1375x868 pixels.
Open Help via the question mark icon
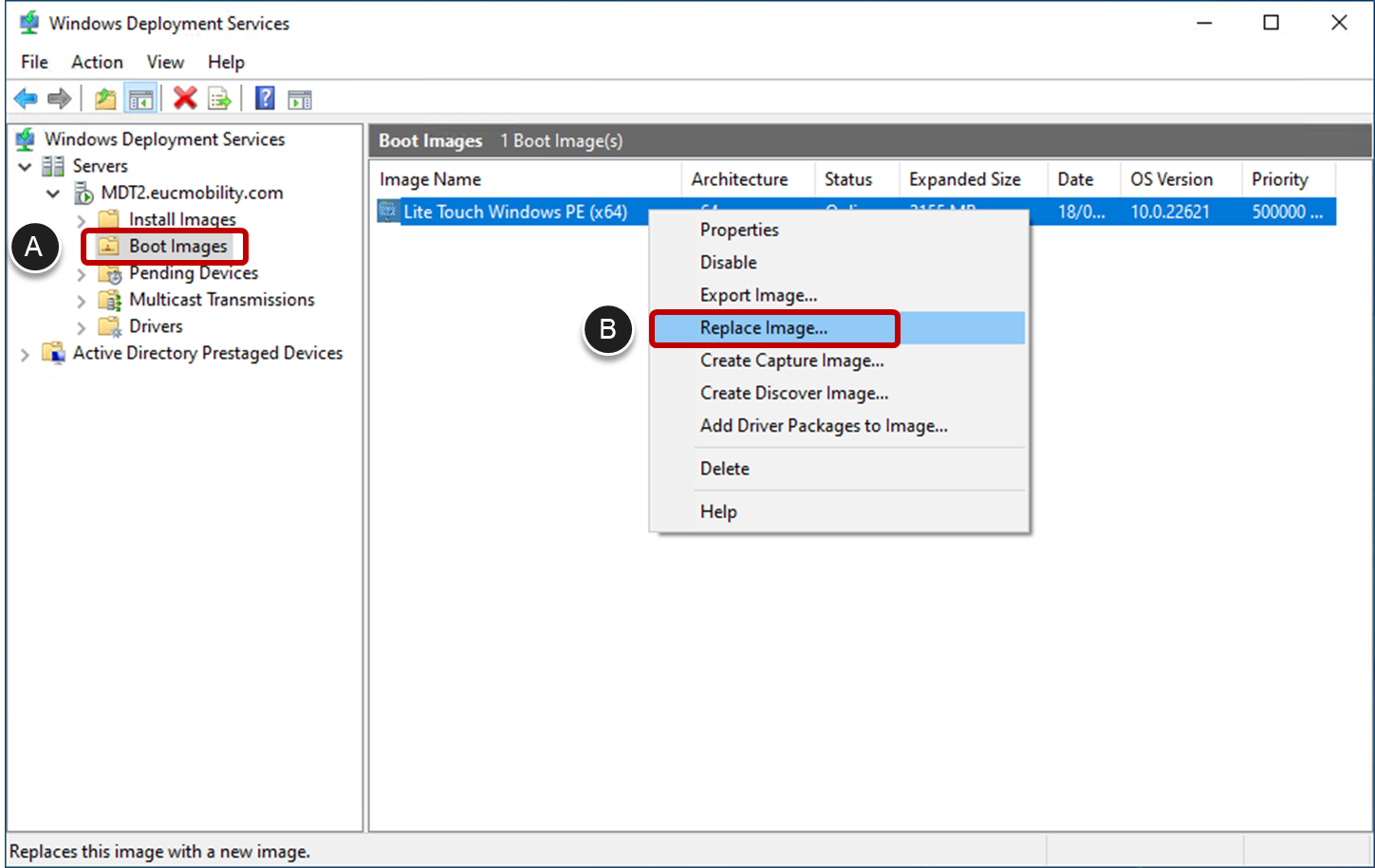265,98
